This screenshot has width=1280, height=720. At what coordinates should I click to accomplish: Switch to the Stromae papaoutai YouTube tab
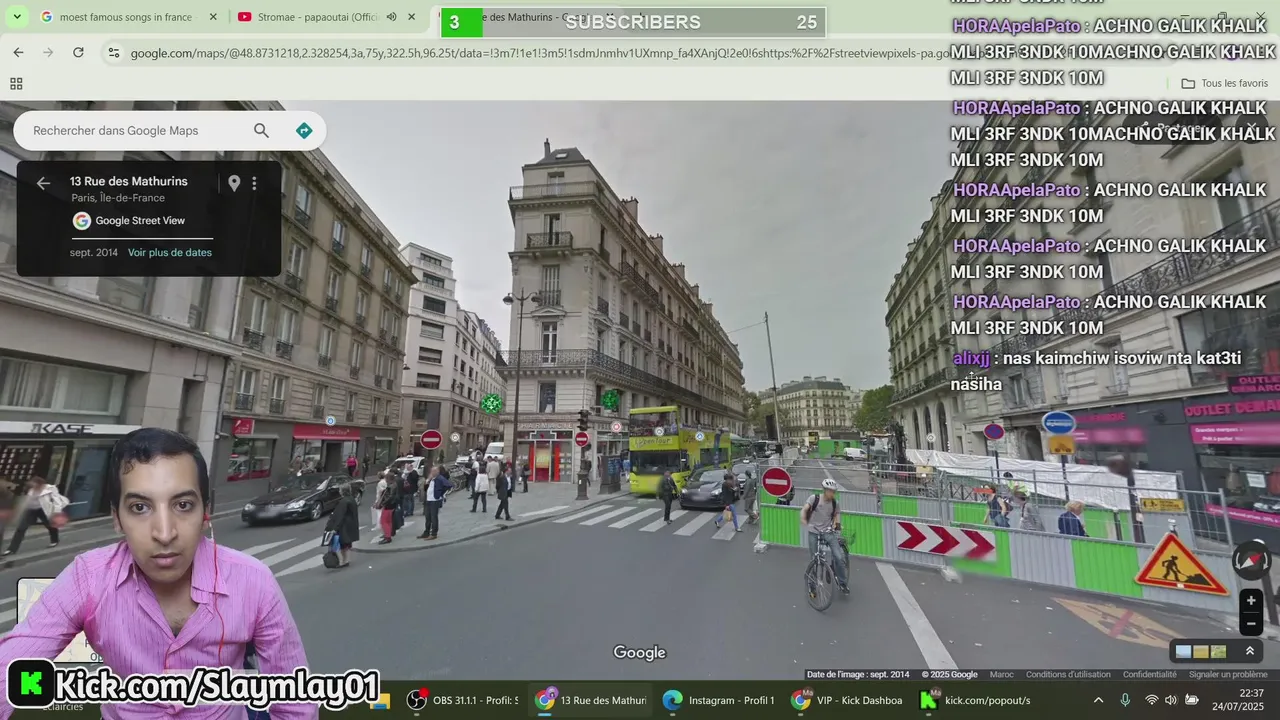point(317,17)
